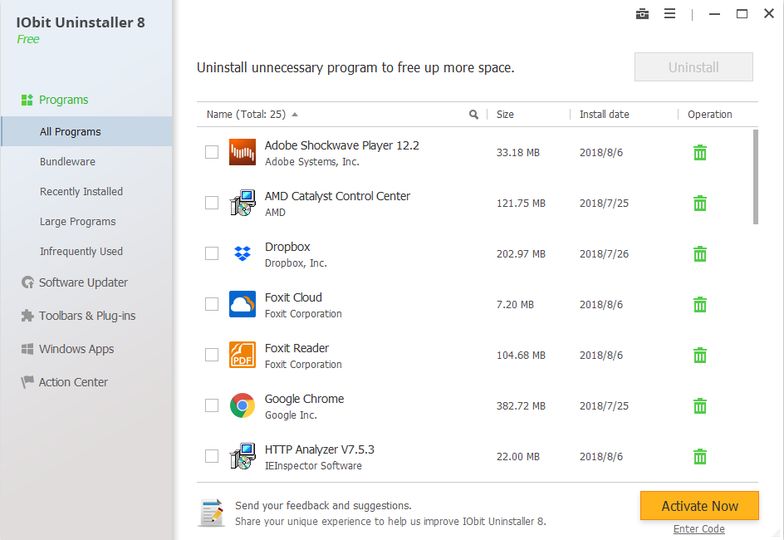
Task: Click the Windows Apps logo icon
Action: point(28,349)
